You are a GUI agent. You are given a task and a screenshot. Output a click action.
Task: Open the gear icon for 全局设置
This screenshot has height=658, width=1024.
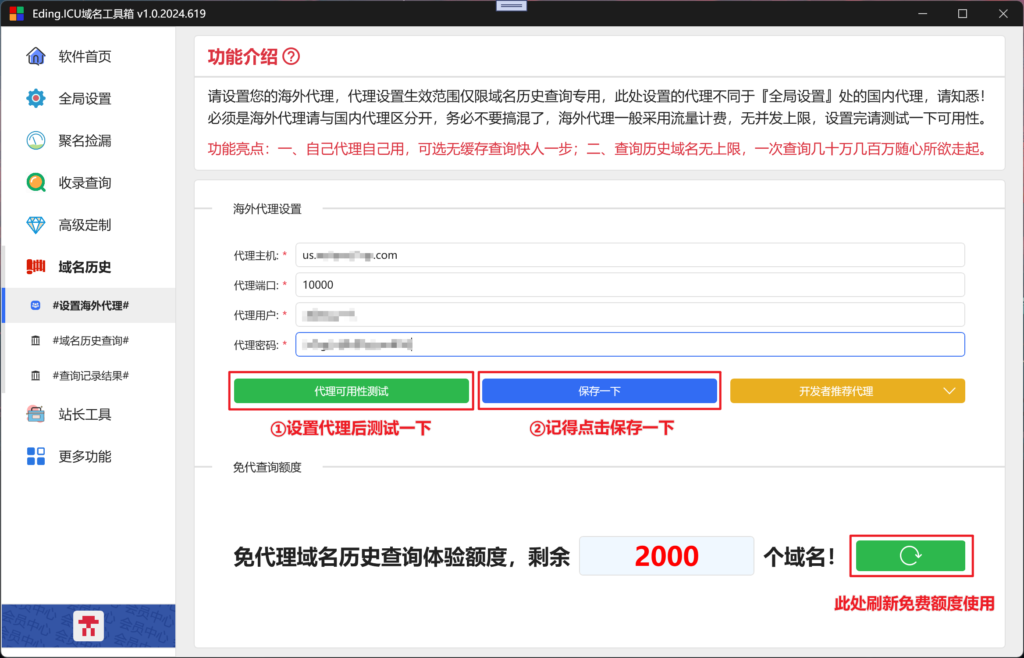(x=36, y=99)
